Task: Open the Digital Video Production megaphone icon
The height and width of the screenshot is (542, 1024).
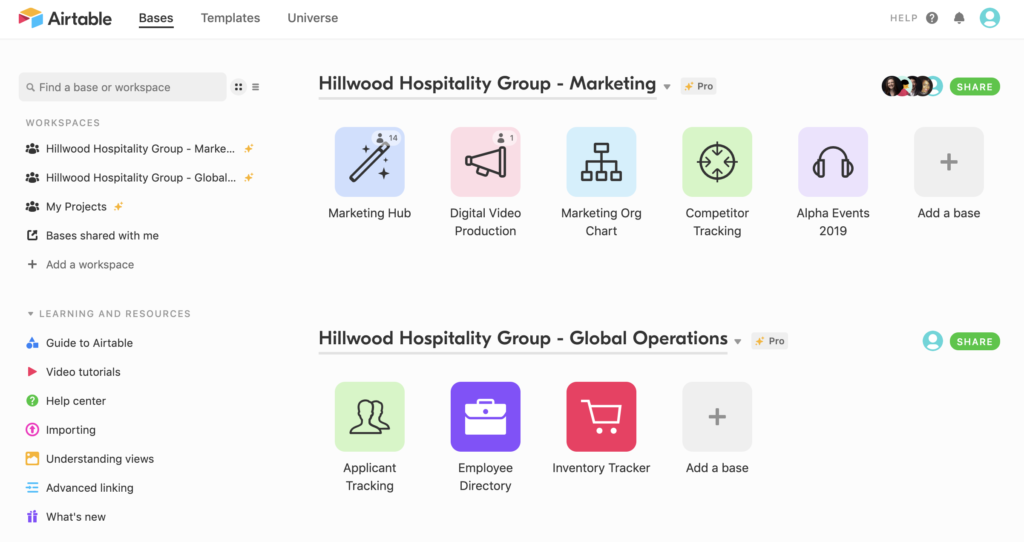Action: [x=485, y=162]
